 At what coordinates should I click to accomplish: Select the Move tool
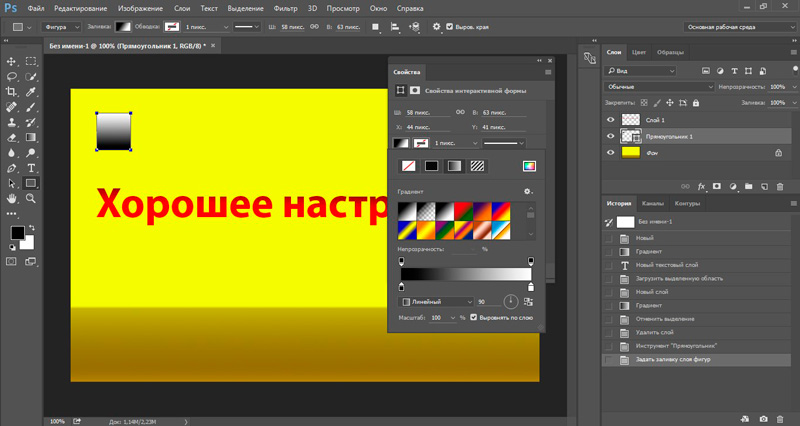coord(11,62)
